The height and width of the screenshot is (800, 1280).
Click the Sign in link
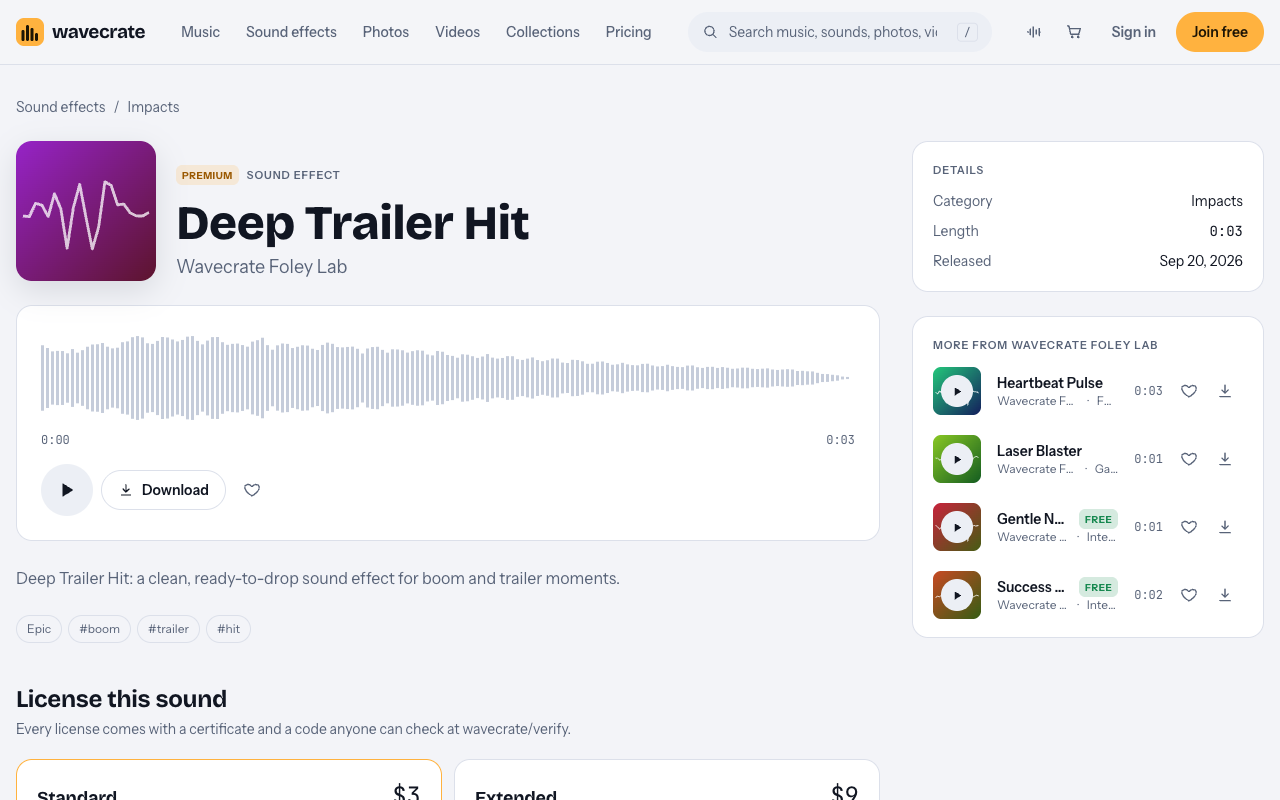pyautogui.click(x=1133, y=32)
